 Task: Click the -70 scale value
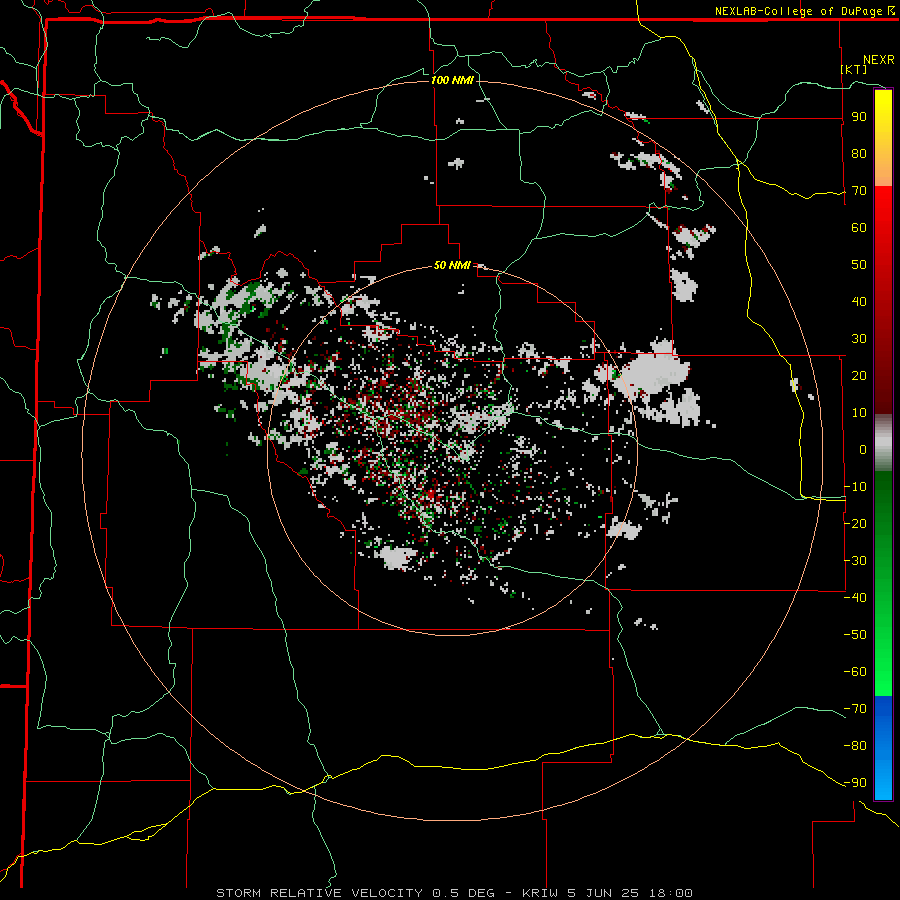point(855,709)
